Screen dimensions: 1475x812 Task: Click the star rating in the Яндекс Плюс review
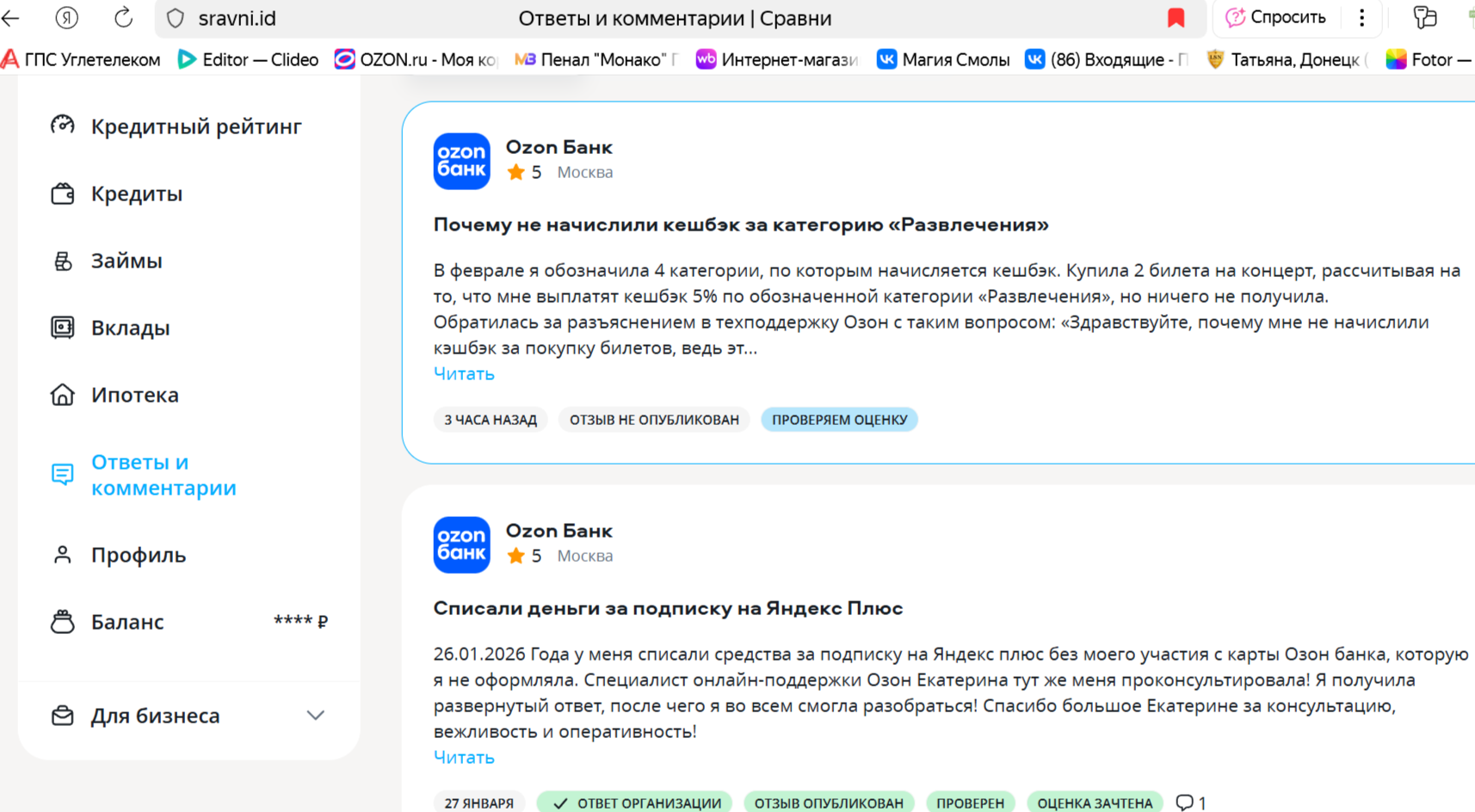coord(524,556)
